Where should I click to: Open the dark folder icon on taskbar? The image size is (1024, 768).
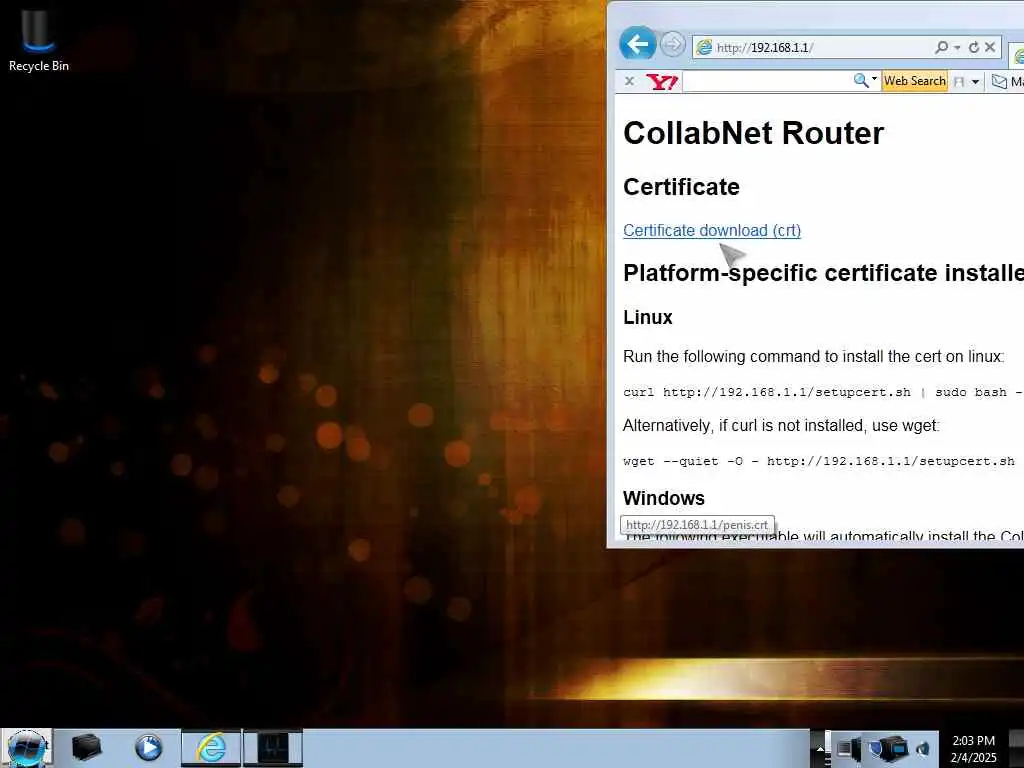point(86,748)
